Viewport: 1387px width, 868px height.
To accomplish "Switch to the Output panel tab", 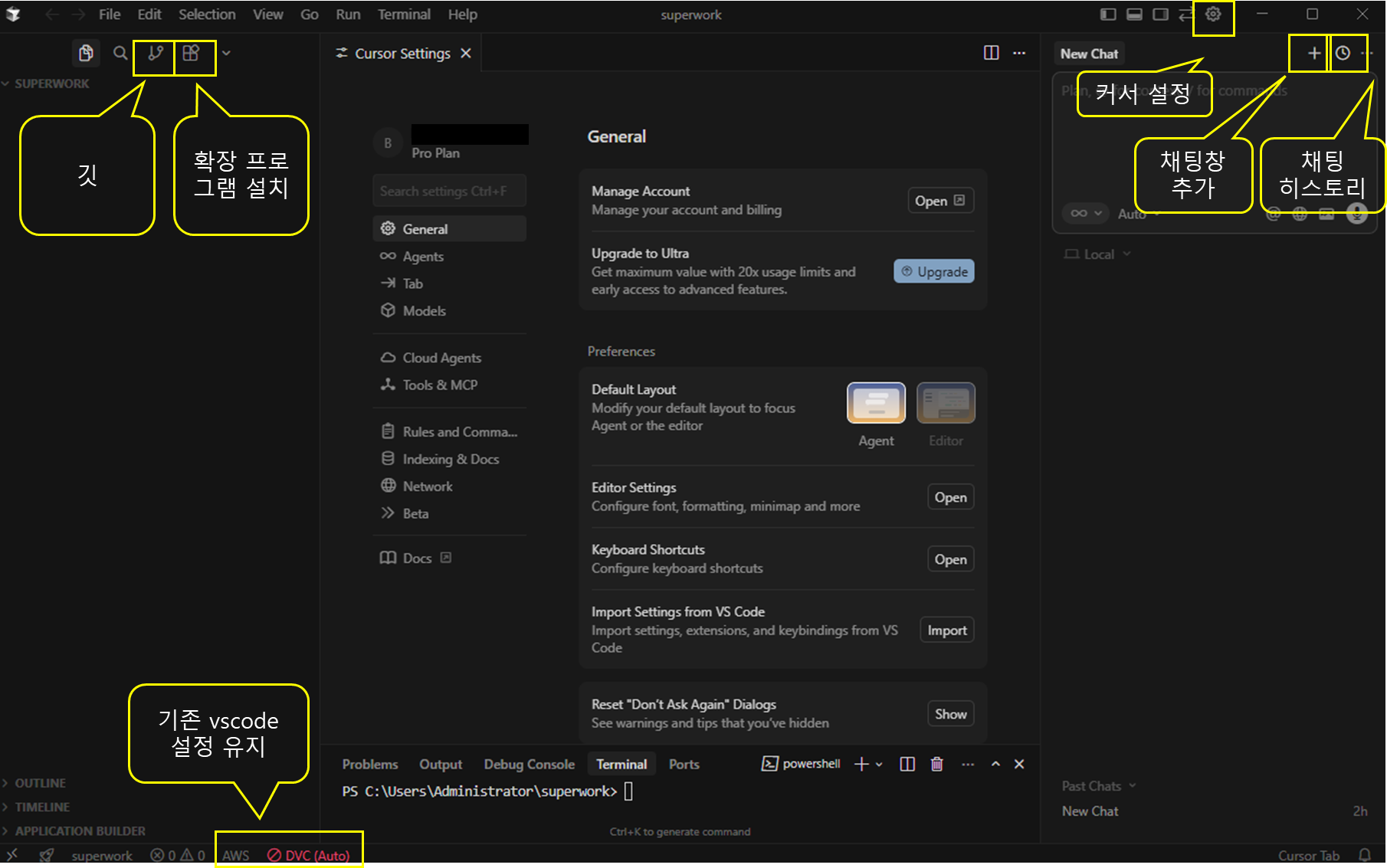I will (441, 764).
